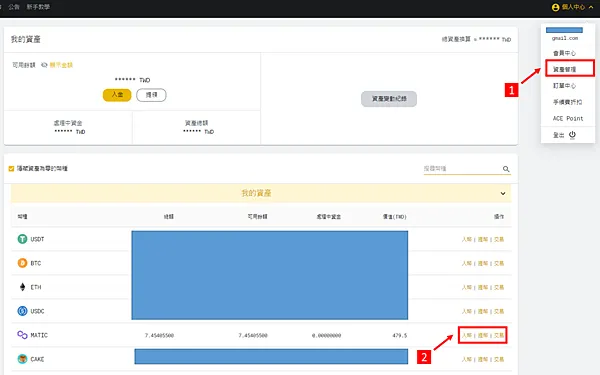Click the MATIC value 479.5
Image resolution: width=600 pixels, height=375 pixels.
point(399,336)
